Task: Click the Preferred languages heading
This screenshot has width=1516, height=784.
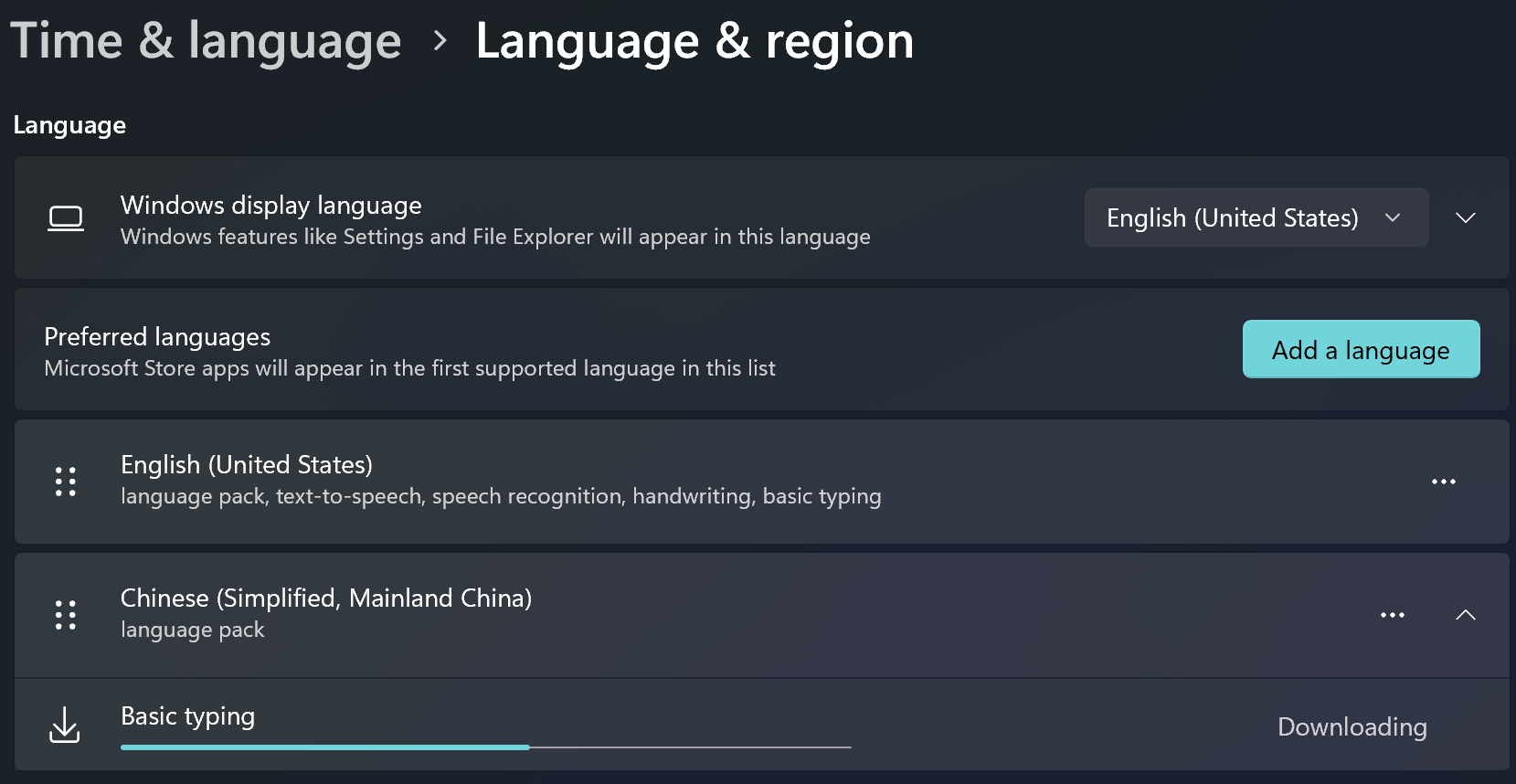Action: [x=157, y=337]
